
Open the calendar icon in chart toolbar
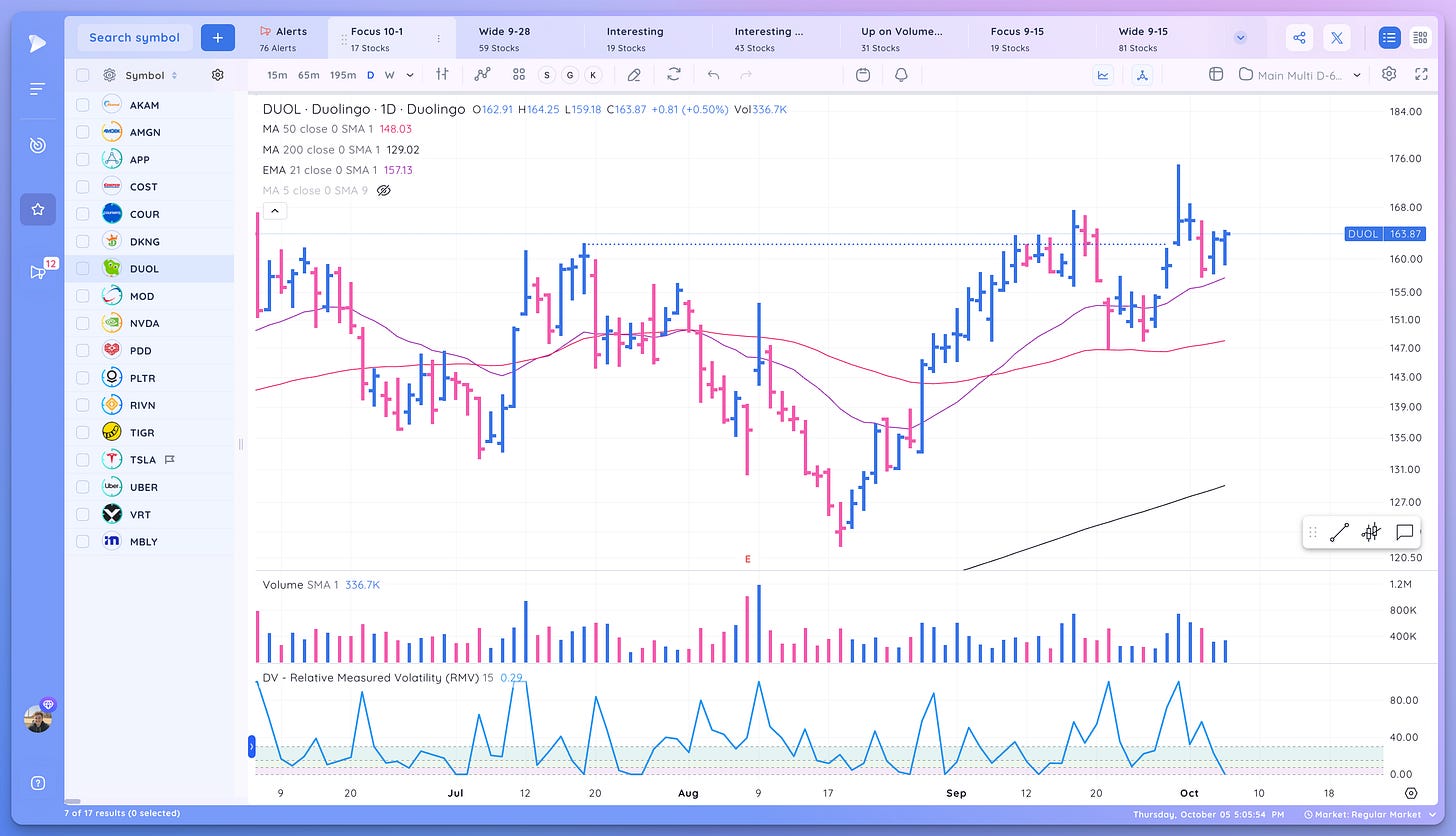[863, 74]
